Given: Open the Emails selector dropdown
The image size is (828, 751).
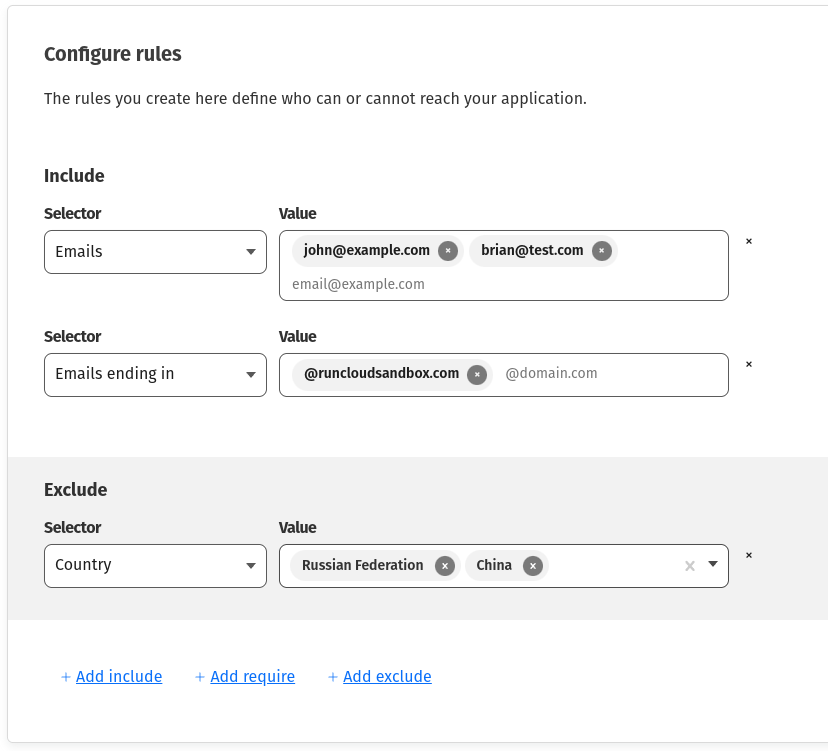Looking at the screenshot, I should point(155,252).
